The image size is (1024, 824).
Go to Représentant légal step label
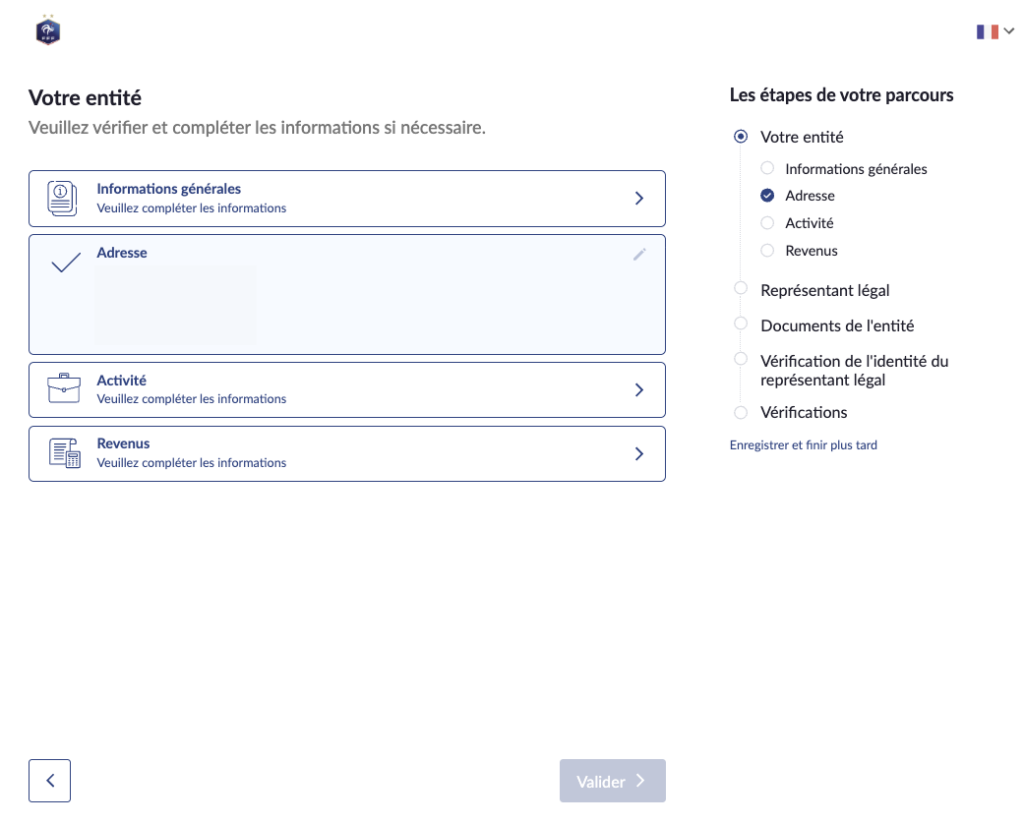[x=825, y=291]
